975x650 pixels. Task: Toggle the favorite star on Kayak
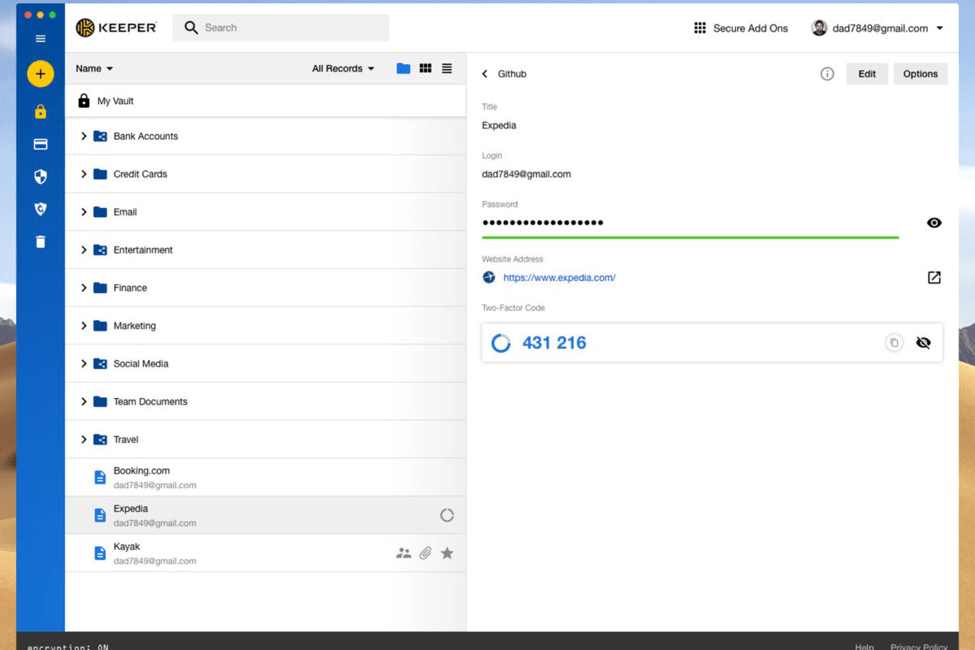[x=447, y=551]
